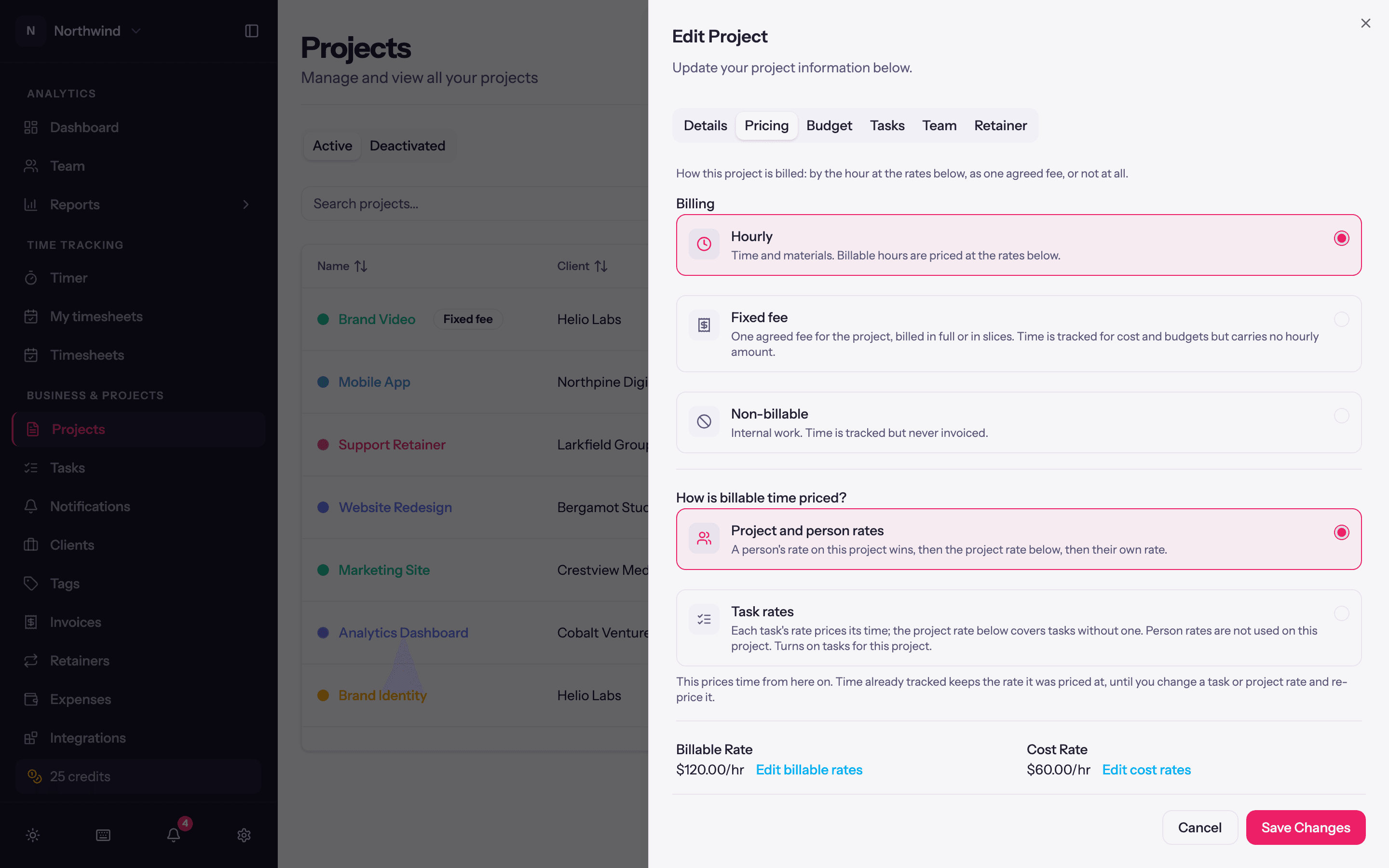The height and width of the screenshot is (868, 1389).
Task: Open the Timer page
Action: click(x=138, y=278)
